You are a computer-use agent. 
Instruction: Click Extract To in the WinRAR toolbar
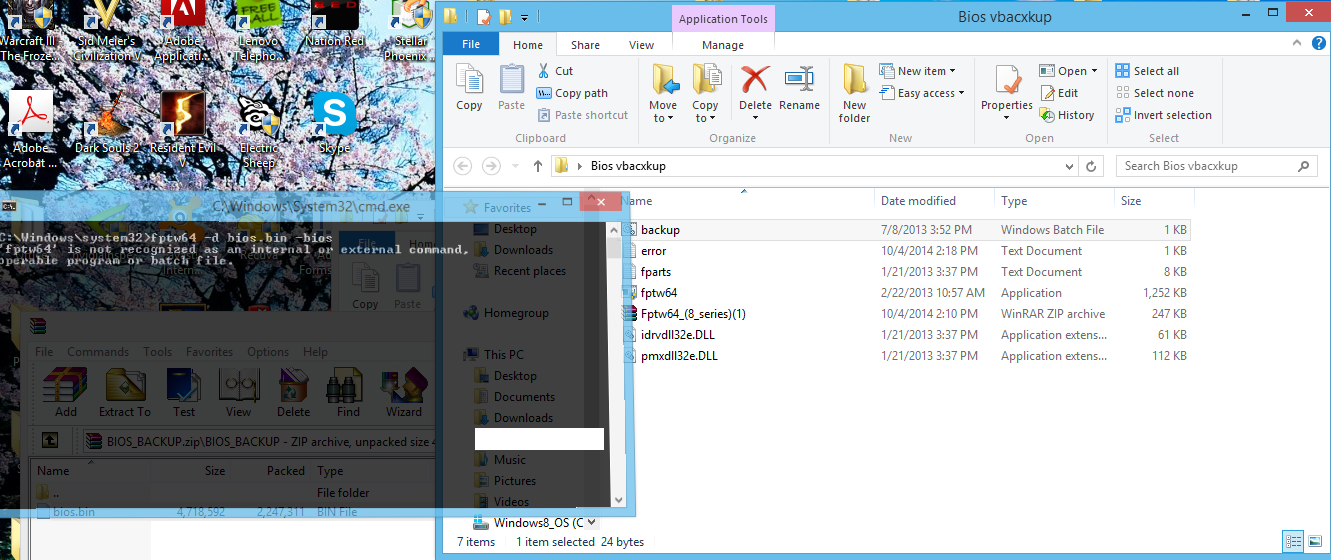coord(125,392)
